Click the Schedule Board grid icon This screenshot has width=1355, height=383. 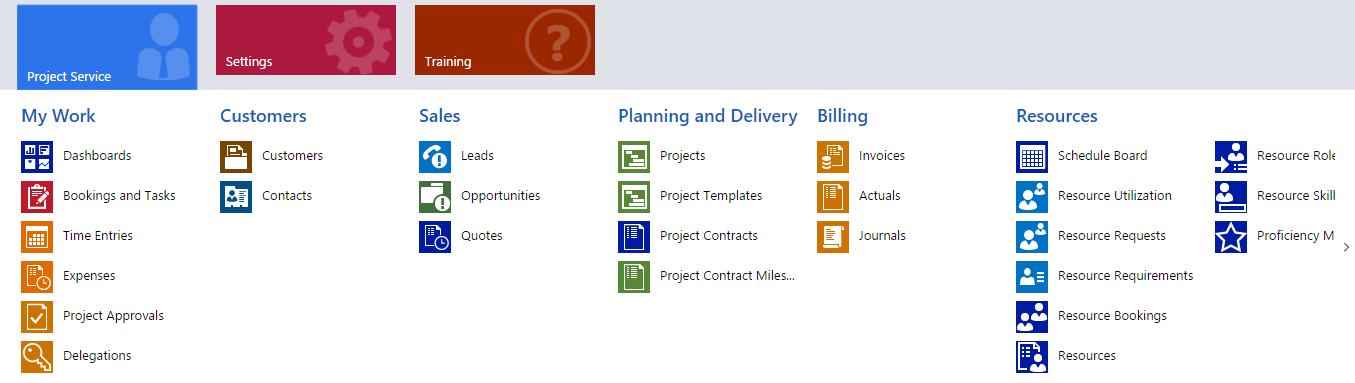[x=1032, y=157]
